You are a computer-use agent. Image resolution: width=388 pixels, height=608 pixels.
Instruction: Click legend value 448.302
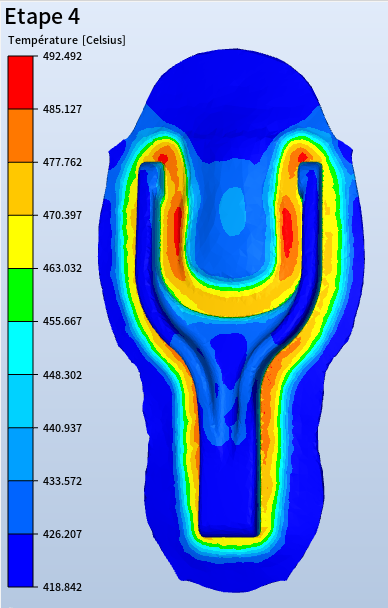pos(62,375)
